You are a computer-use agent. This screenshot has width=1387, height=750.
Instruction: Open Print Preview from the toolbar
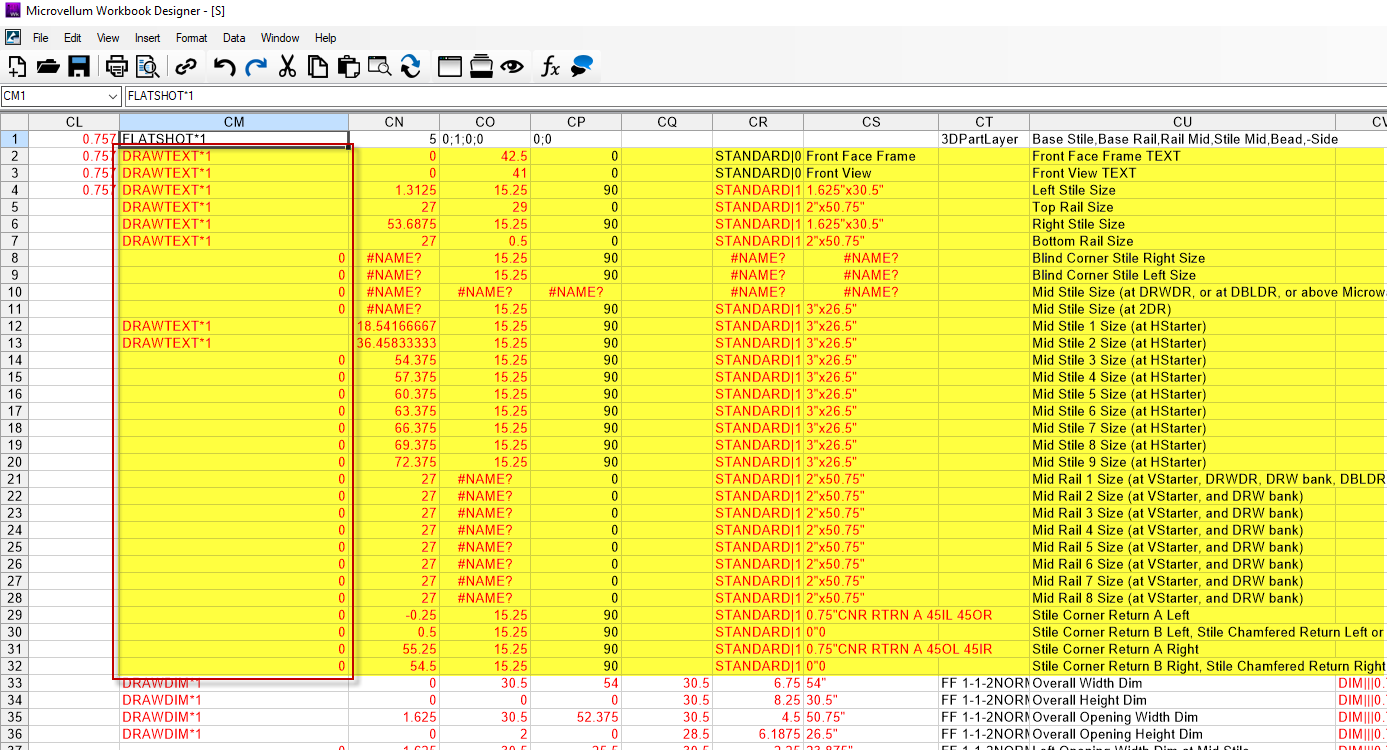click(x=148, y=67)
